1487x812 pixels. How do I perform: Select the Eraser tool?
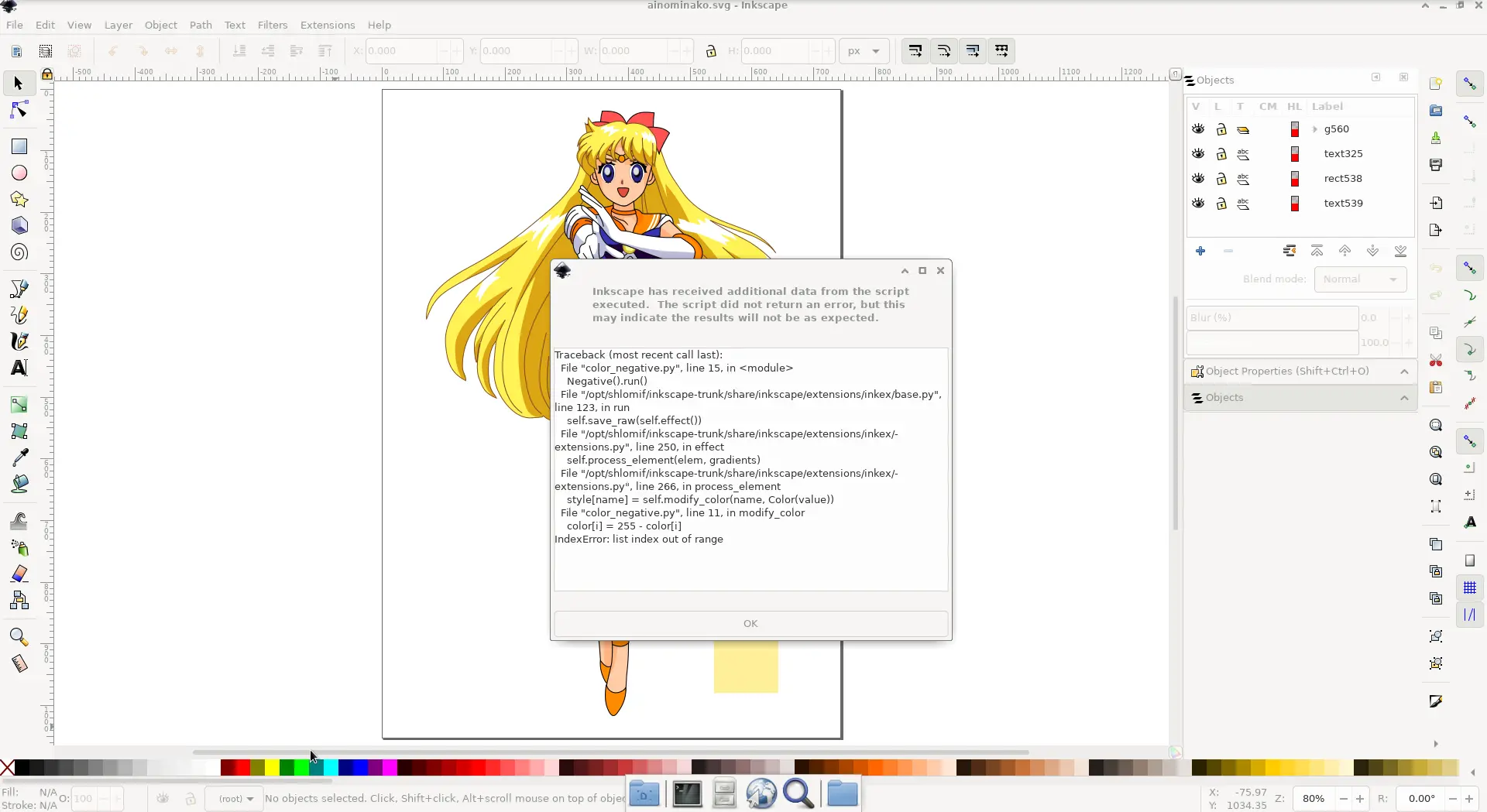tap(19, 574)
